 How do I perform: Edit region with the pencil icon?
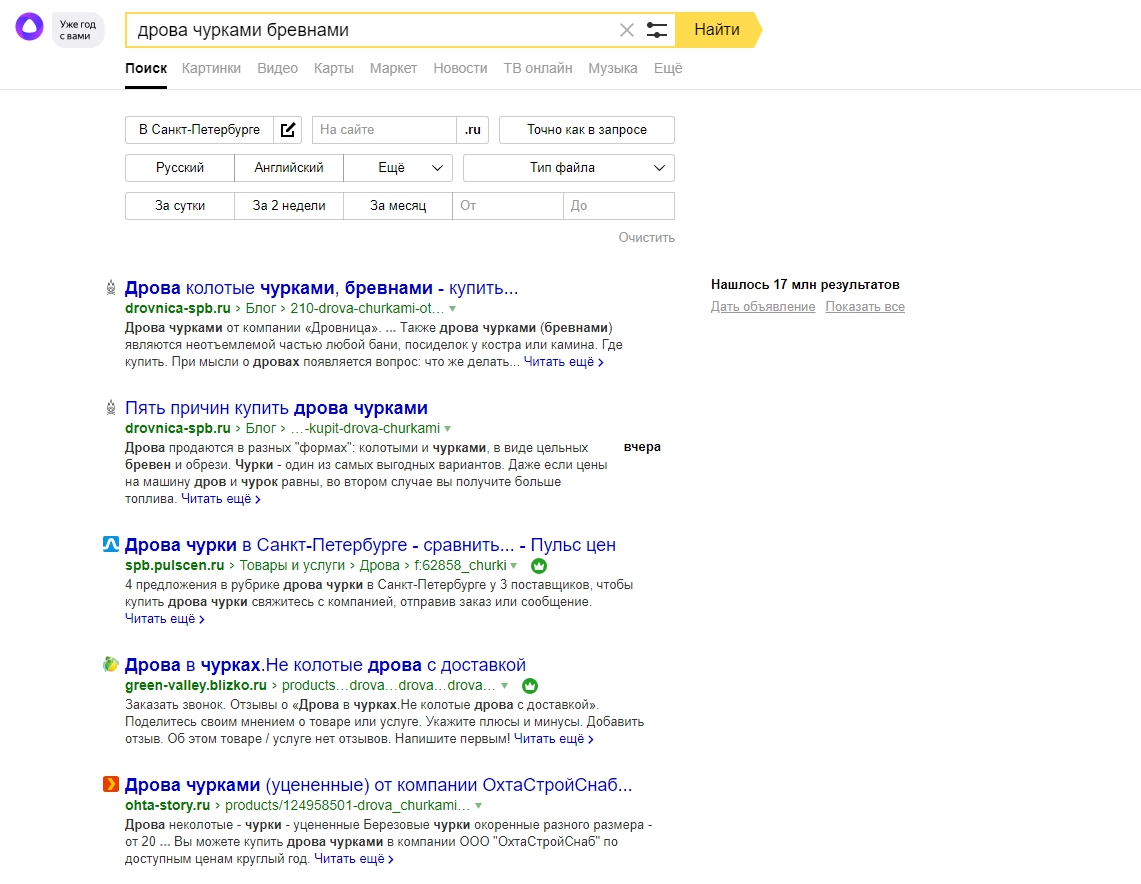point(288,130)
